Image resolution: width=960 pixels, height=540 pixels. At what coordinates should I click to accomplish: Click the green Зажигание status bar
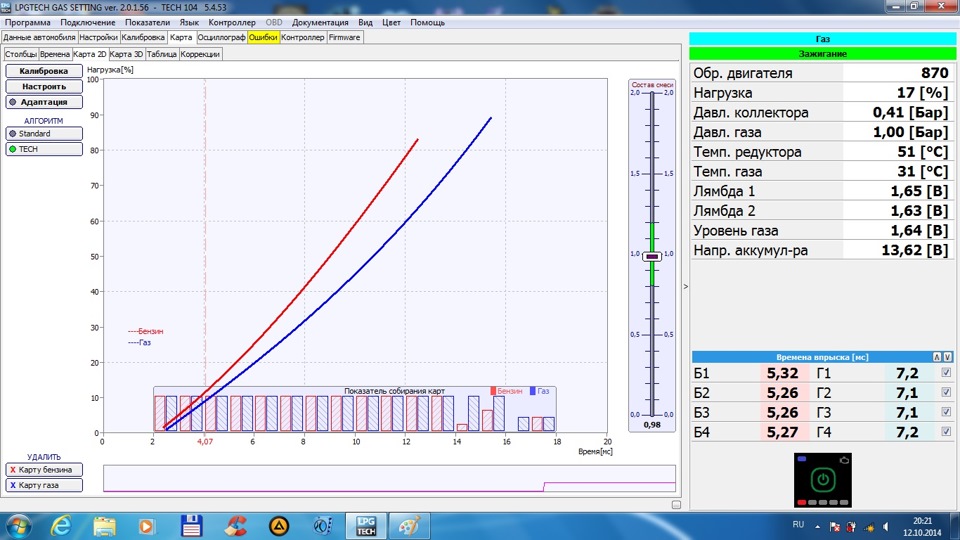click(x=822, y=54)
